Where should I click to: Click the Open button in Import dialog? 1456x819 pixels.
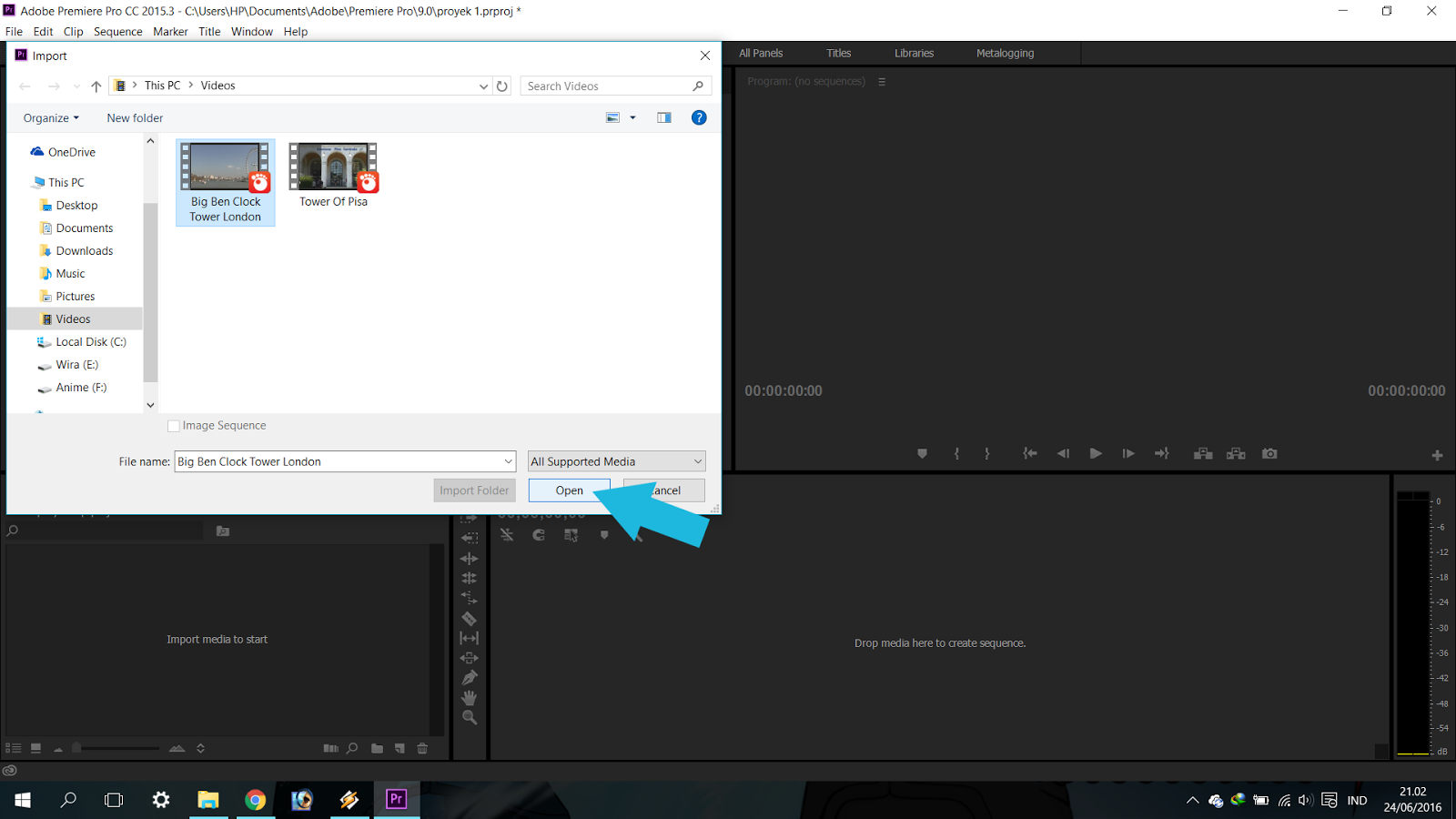click(570, 490)
